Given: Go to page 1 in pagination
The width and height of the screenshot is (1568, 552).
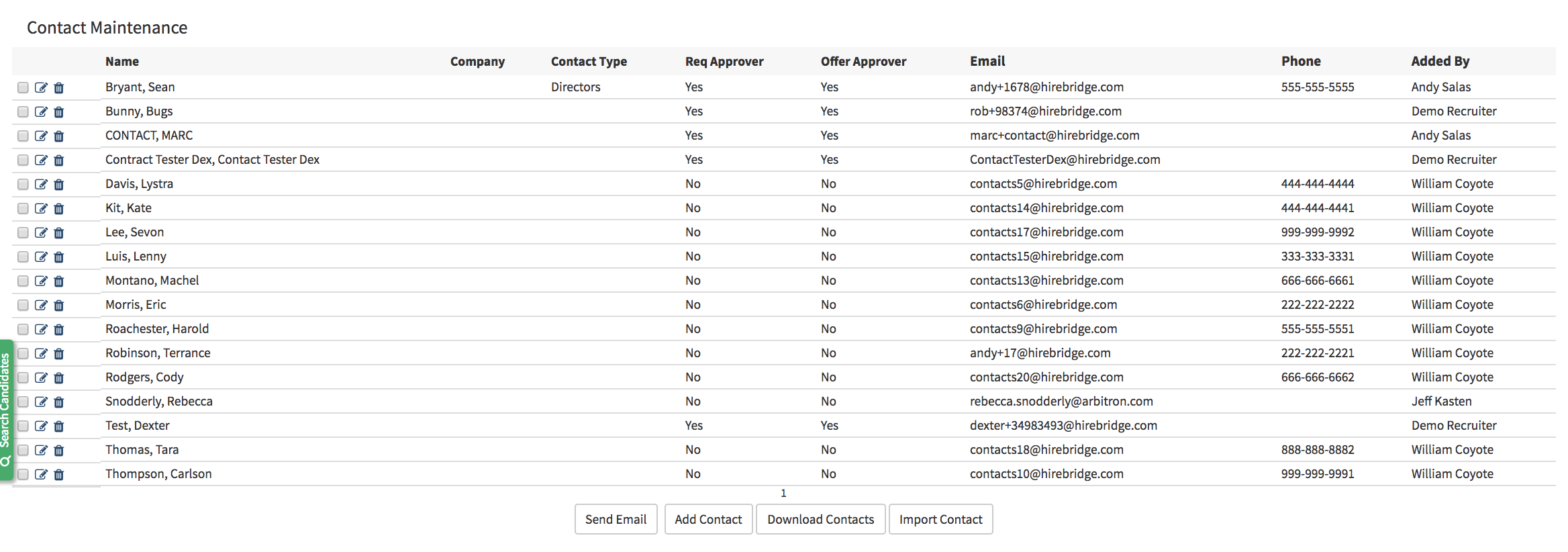Looking at the screenshot, I should coord(783,494).
